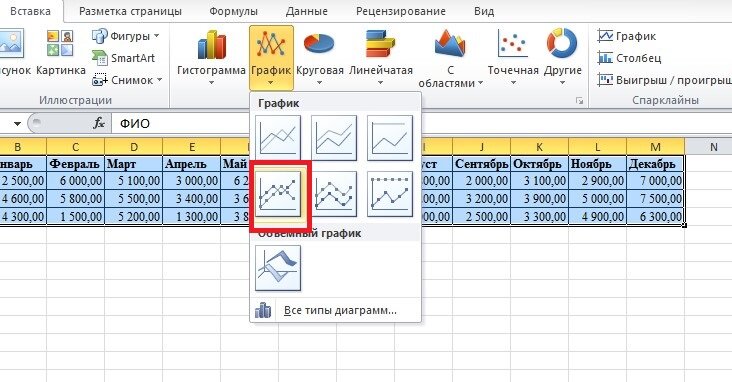Select the cell with 5 100,00
The width and height of the screenshot is (732, 382).
point(134,181)
